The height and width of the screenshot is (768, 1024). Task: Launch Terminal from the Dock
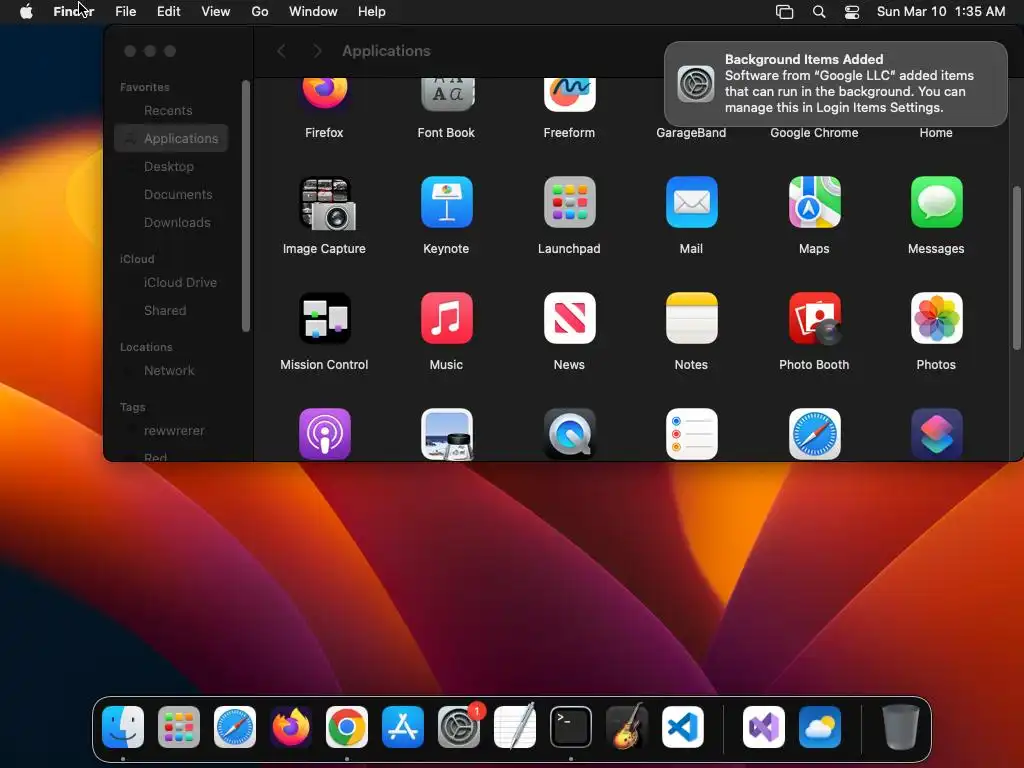click(571, 727)
